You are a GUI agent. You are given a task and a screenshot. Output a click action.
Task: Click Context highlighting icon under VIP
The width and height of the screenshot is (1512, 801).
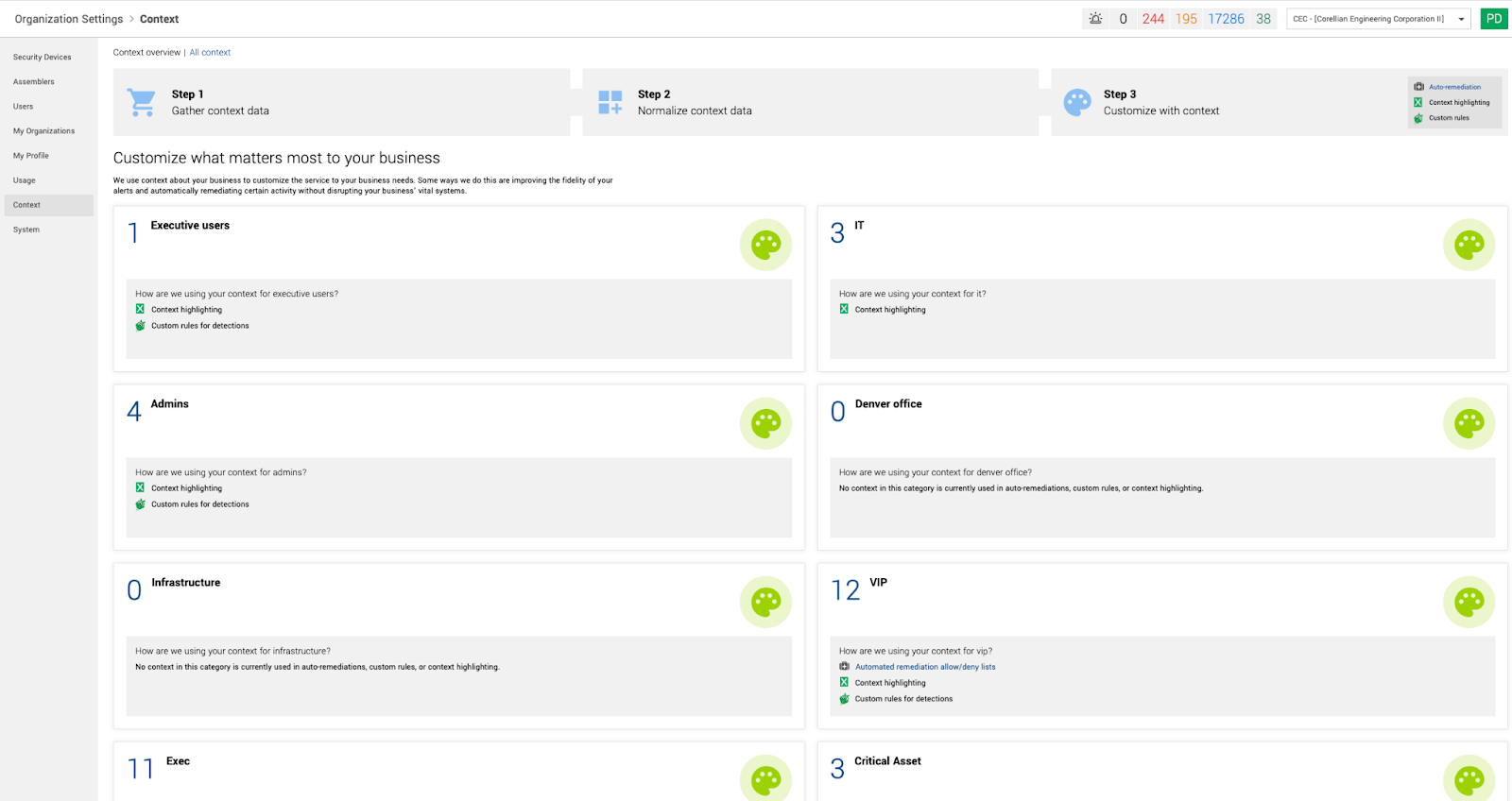844,682
